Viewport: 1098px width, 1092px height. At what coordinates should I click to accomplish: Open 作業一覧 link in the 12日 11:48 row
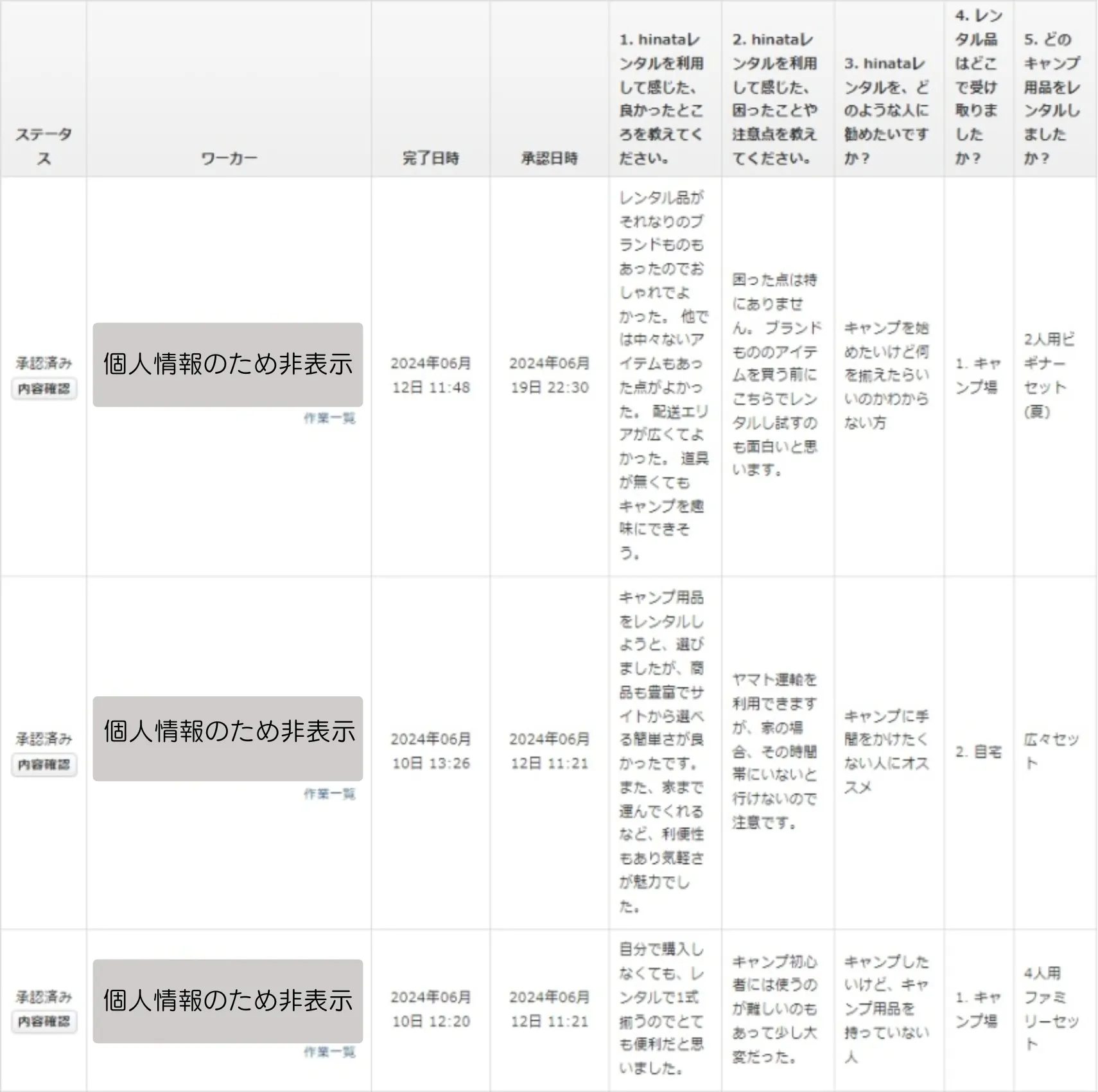click(329, 418)
